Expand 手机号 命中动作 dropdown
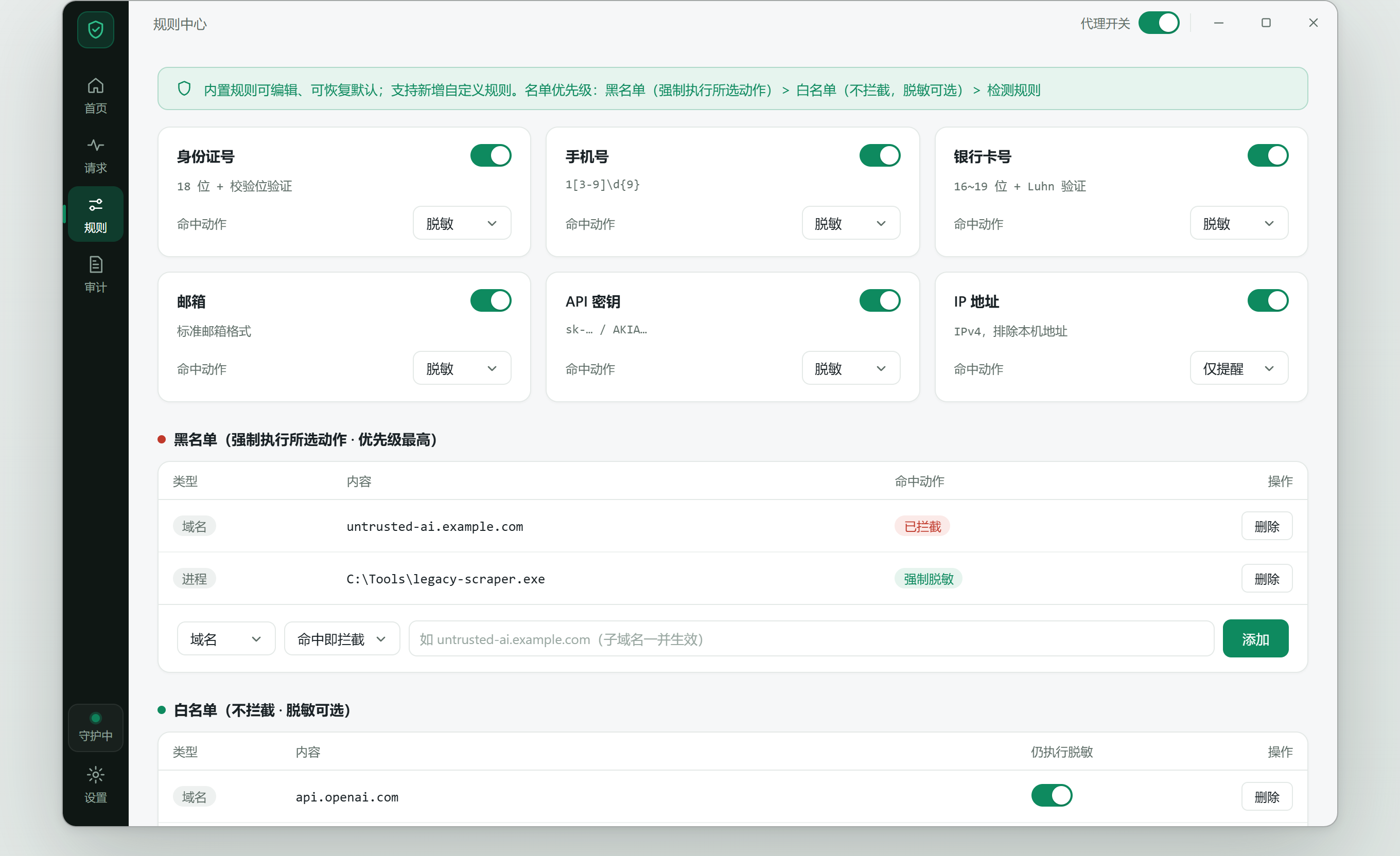This screenshot has width=1400, height=856. [851, 223]
